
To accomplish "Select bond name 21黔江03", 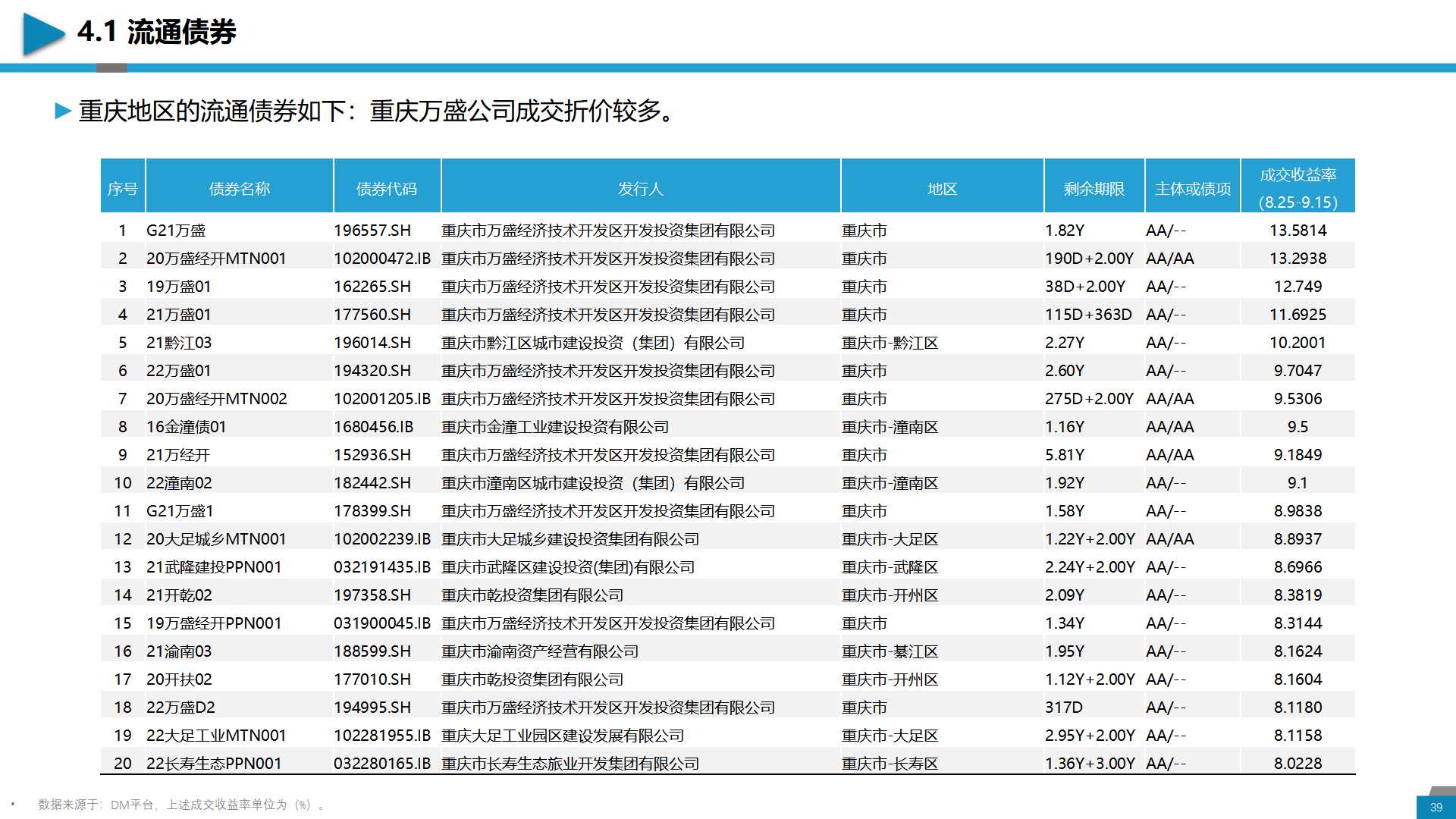I will point(179,343).
